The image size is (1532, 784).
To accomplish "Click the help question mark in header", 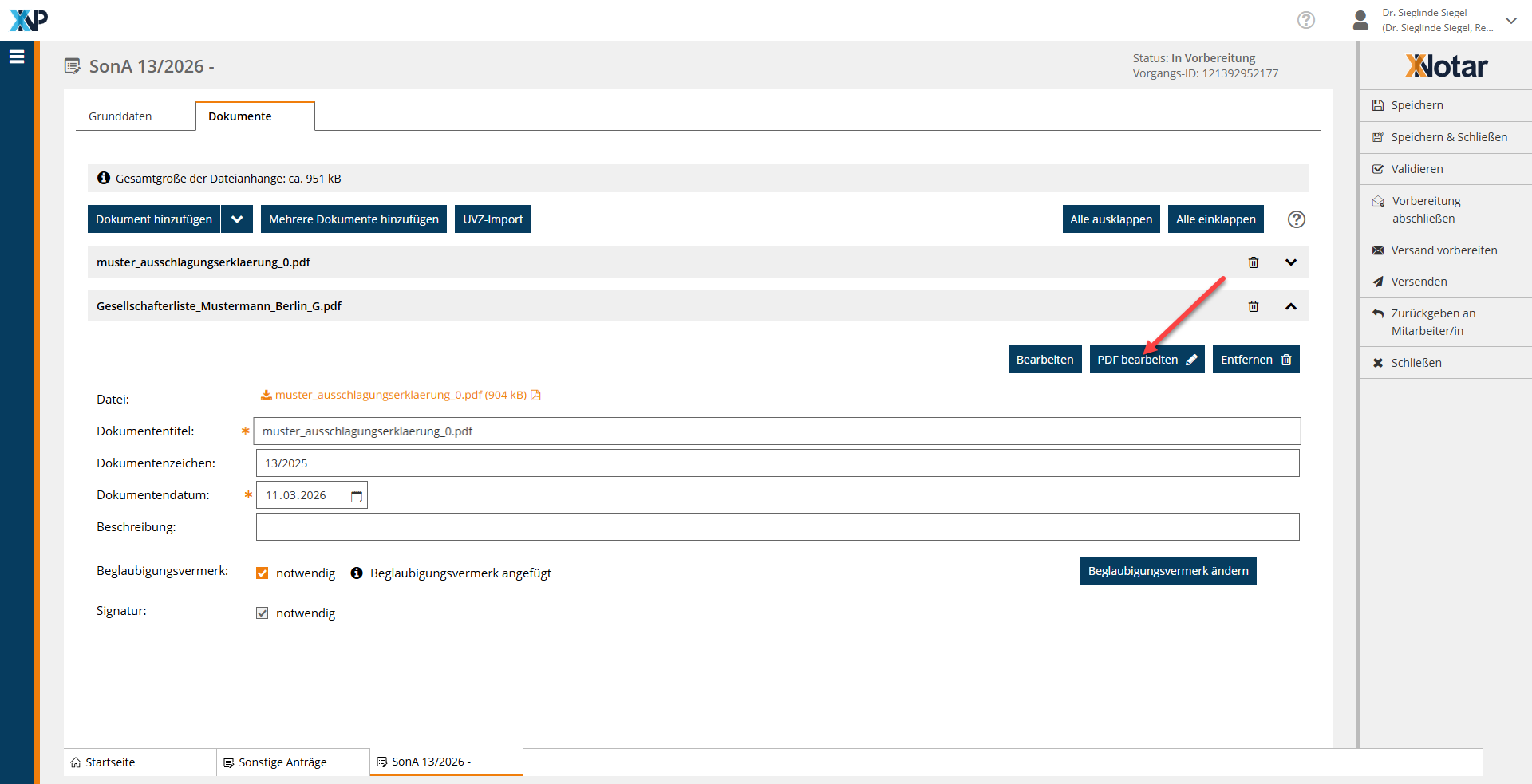I will 1305,20.
